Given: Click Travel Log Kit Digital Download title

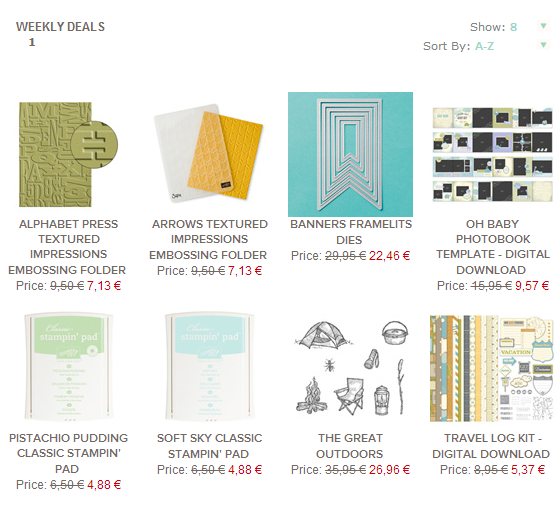Looking at the screenshot, I should point(491,446).
